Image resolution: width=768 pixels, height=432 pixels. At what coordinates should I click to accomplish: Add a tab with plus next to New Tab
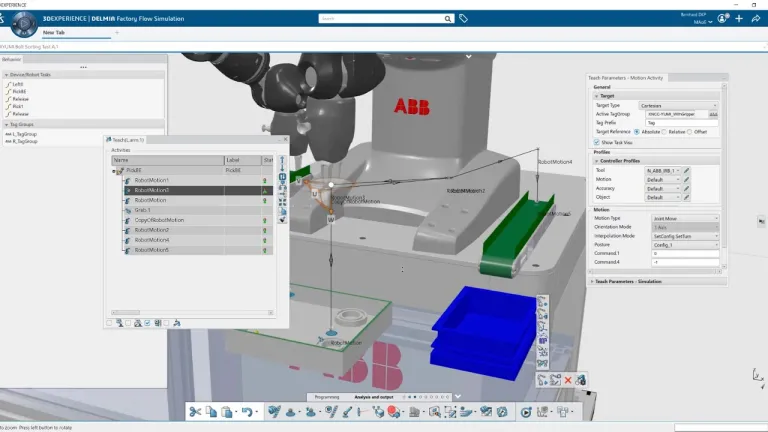point(117,32)
